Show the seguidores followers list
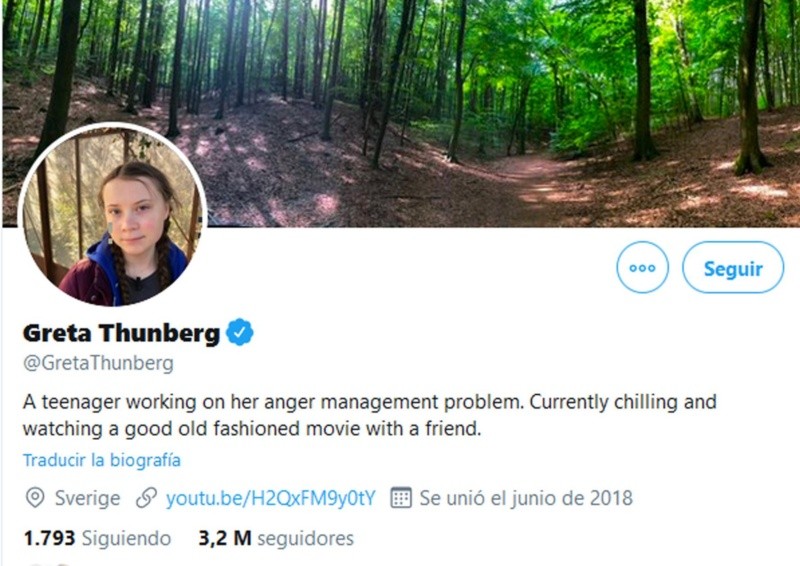Viewport: 800px width, 566px height. (x=305, y=538)
